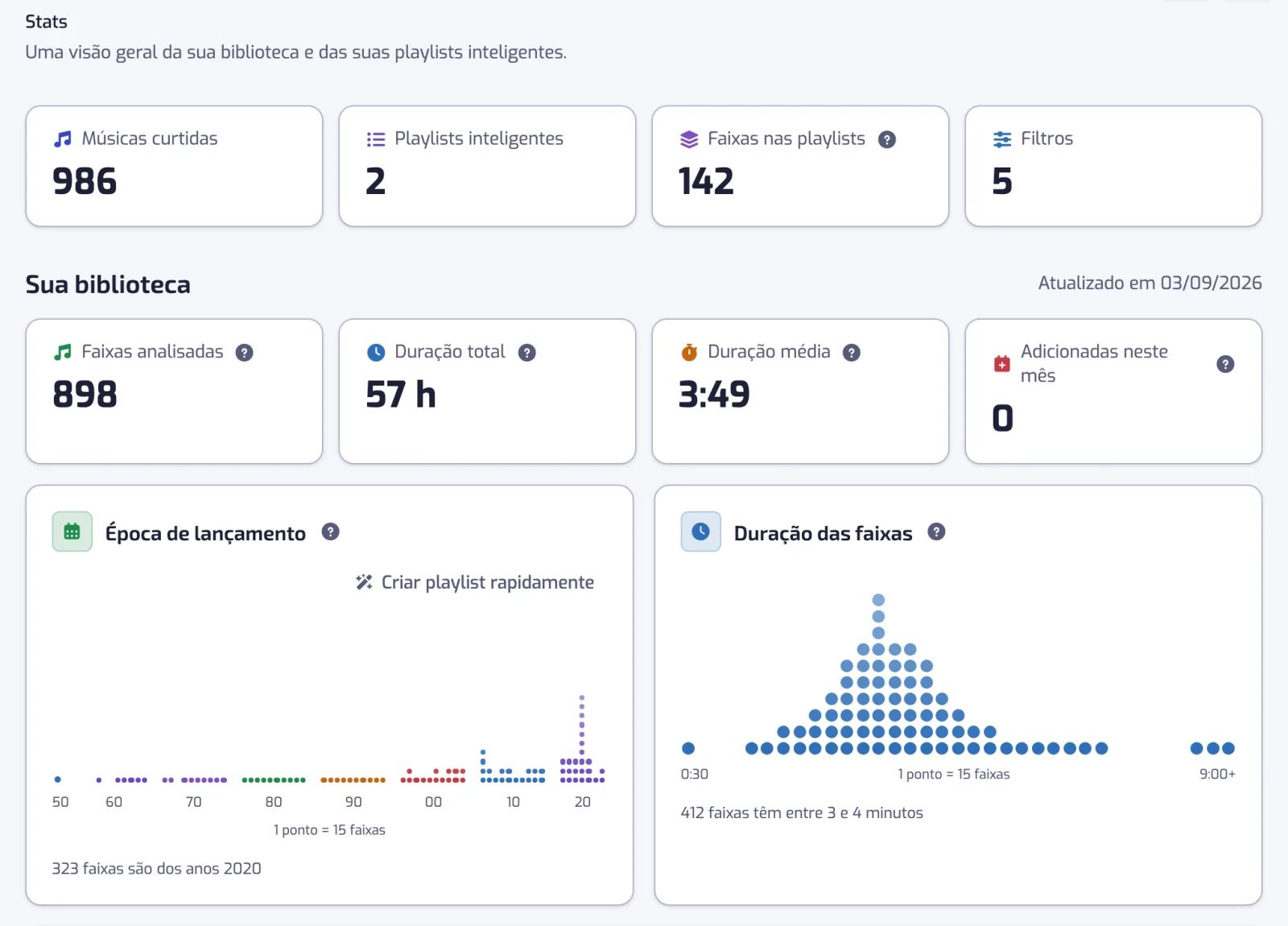Viewport: 1288px width, 926px height.
Task: Click the value 0 under Adicionadas neste mês
Action: pyautogui.click(x=1002, y=419)
